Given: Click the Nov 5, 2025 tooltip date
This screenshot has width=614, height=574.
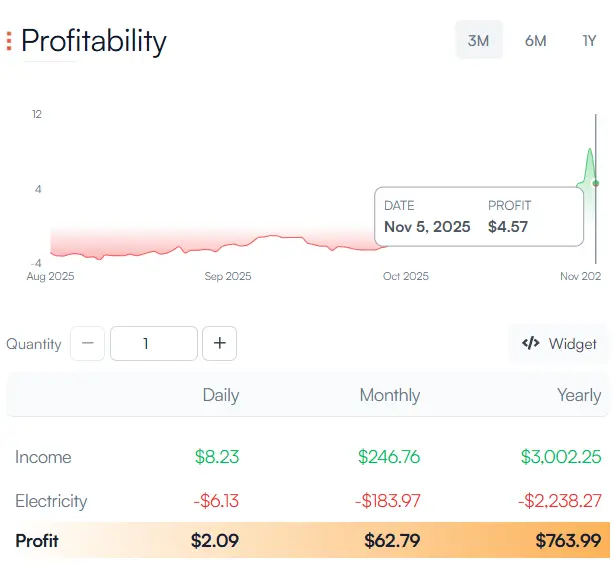Looking at the screenshot, I should point(427,227).
